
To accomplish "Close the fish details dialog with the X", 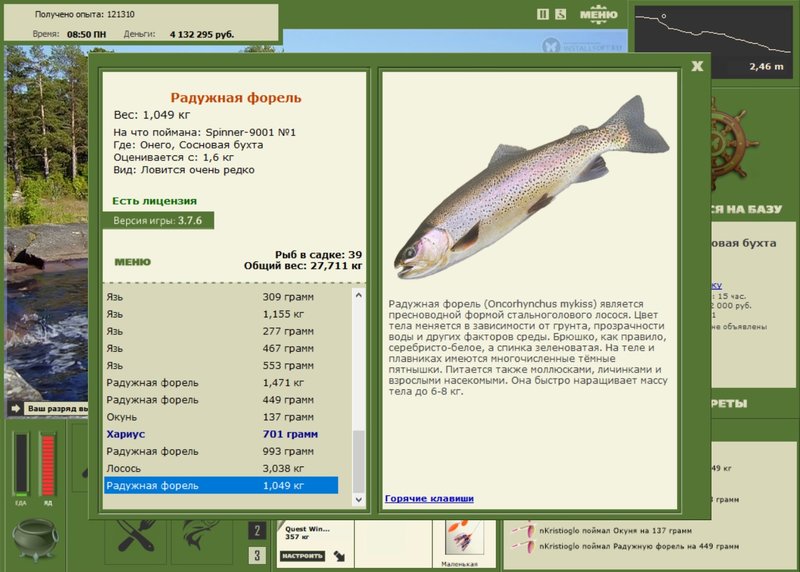I will [x=697, y=66].
